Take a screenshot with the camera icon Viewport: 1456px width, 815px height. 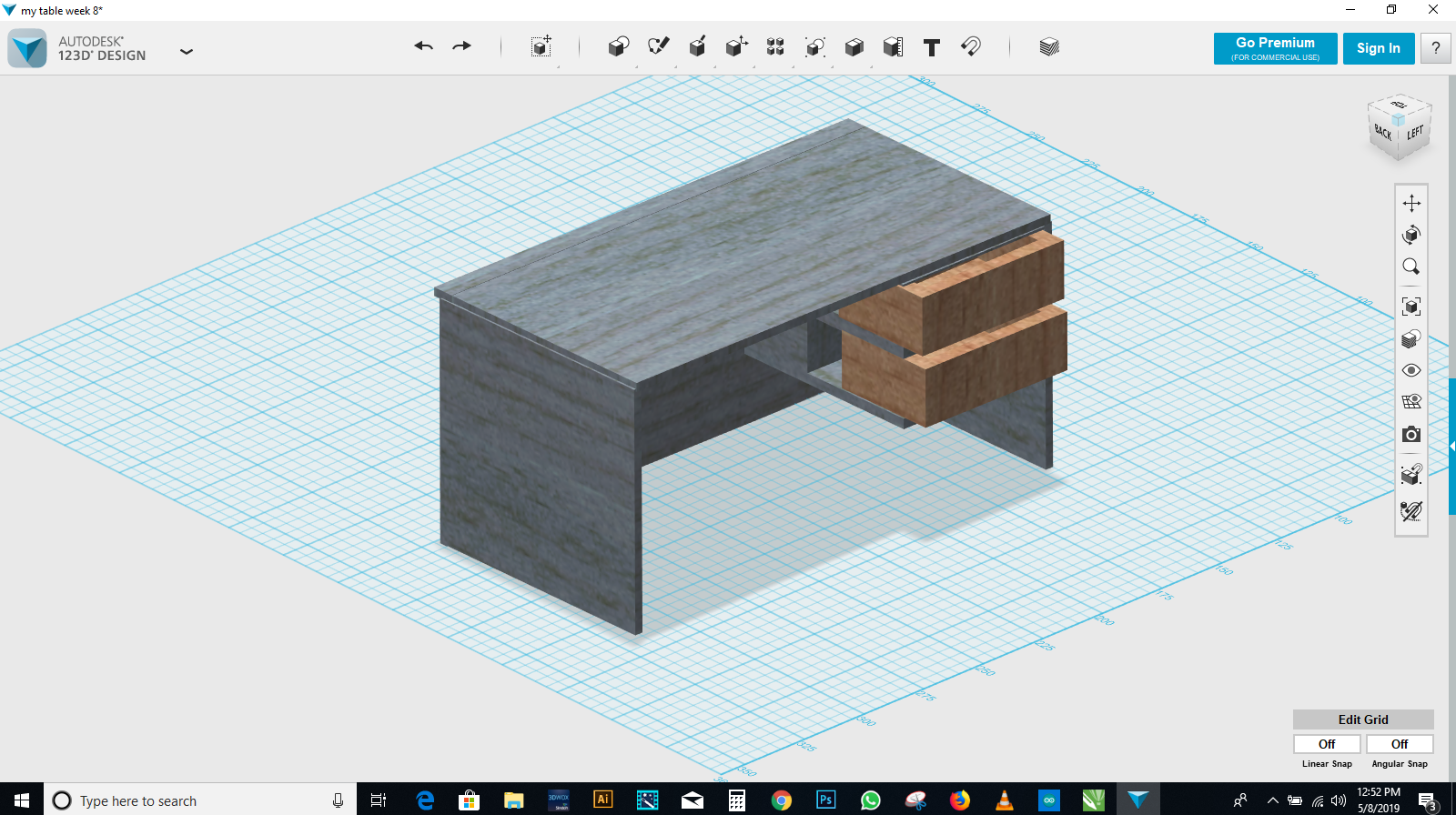(x=1411, y=435)
